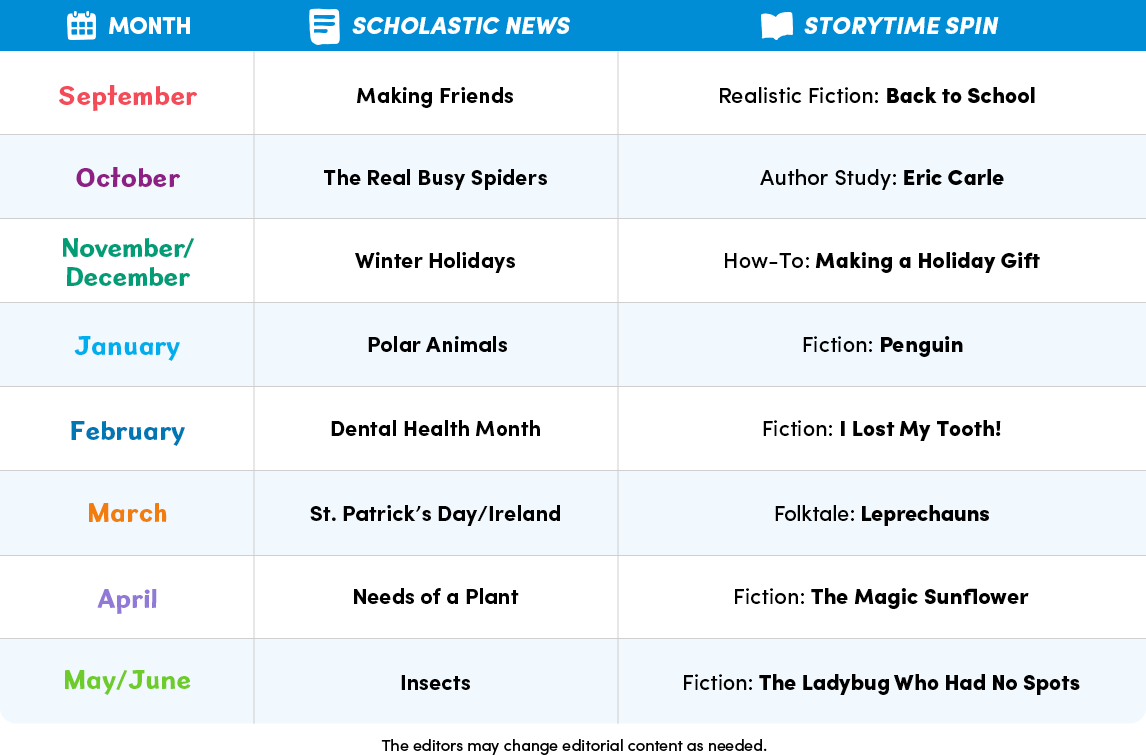Open The Real Busy Spiders topic
The image size is (1146, 755).
436,178
